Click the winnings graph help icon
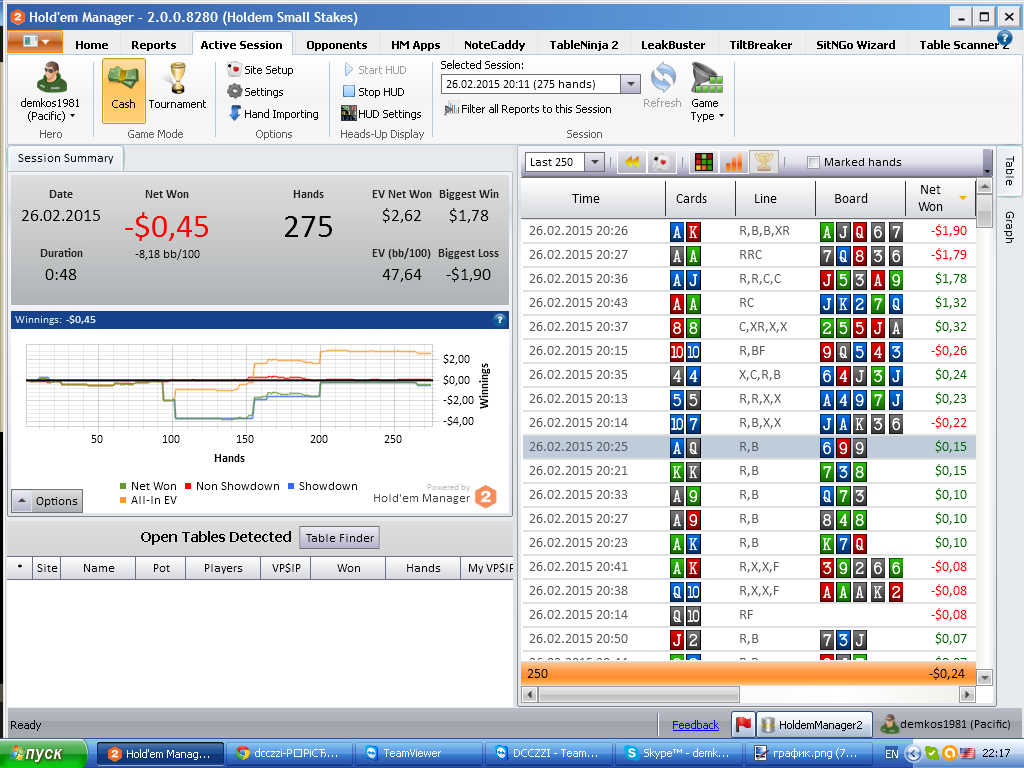The width and height of the screenshot is (1024, 768). (500, 320)
